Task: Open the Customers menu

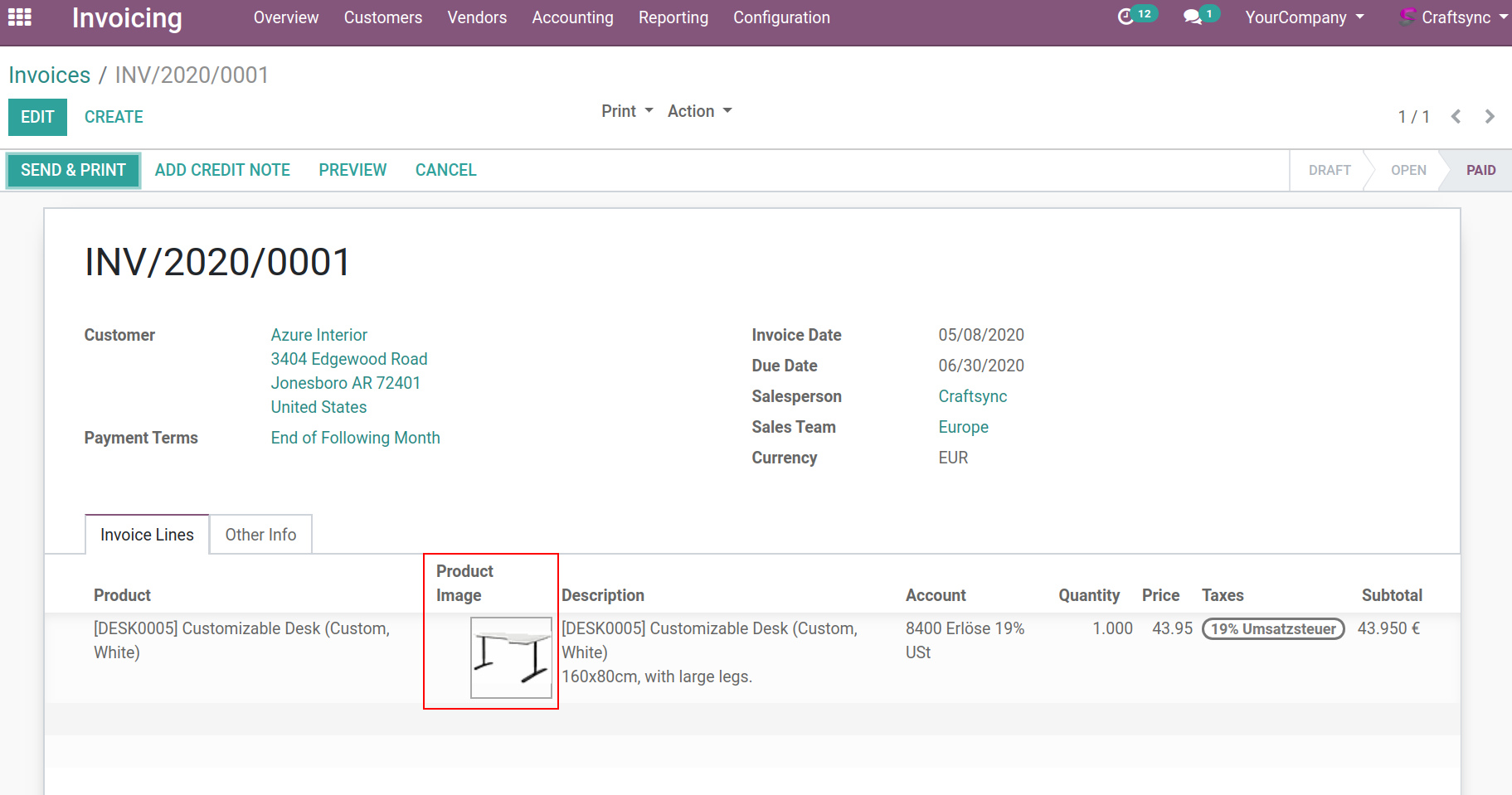Action: 382,17
